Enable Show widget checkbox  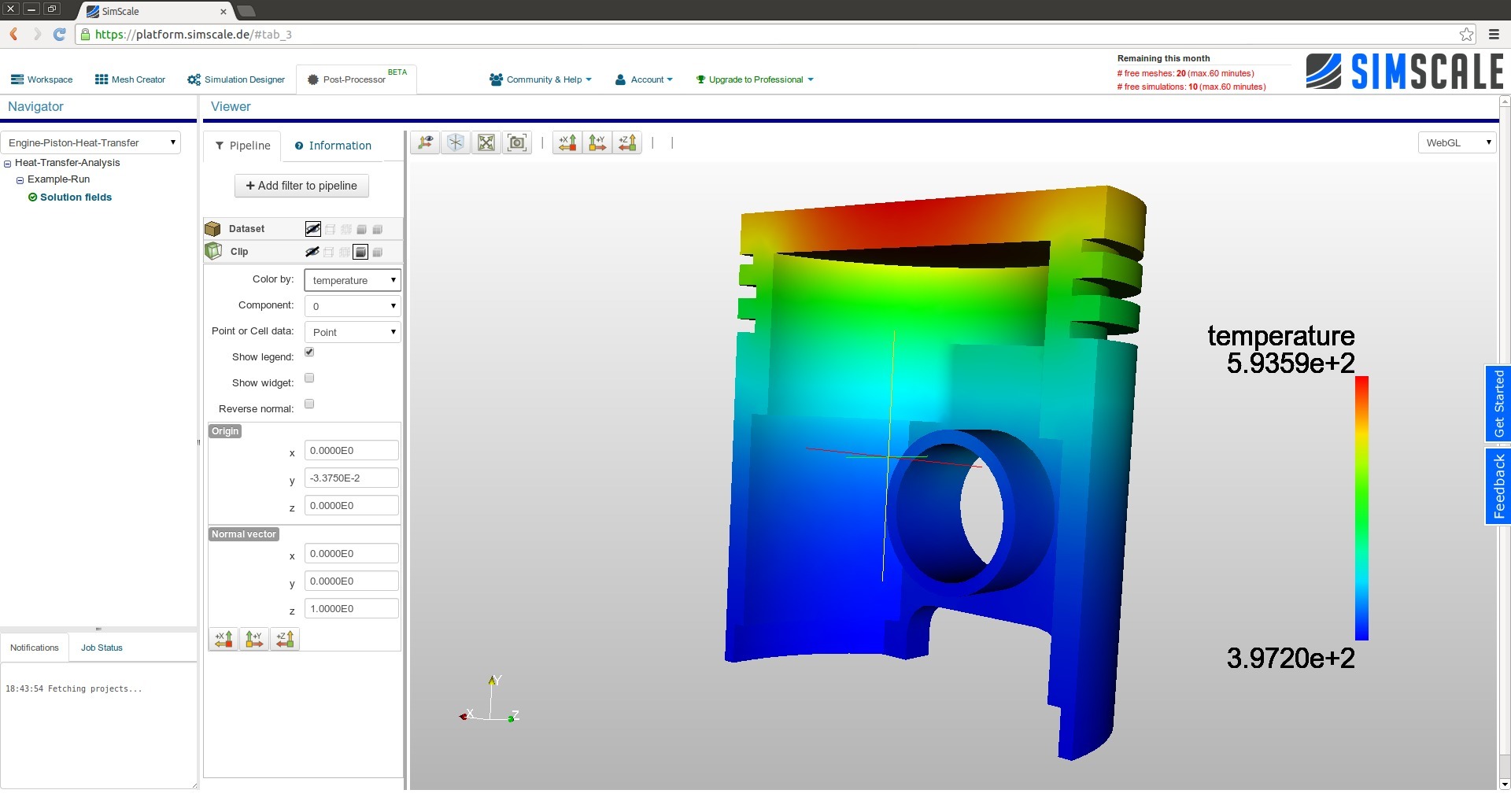309,378
